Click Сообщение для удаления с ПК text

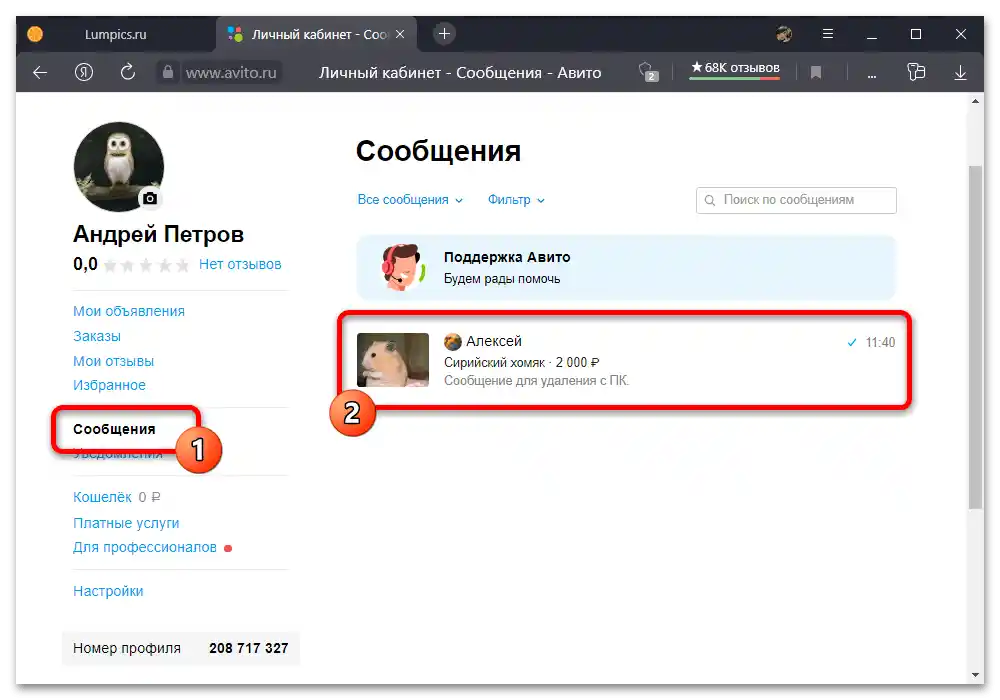[536, 381]
